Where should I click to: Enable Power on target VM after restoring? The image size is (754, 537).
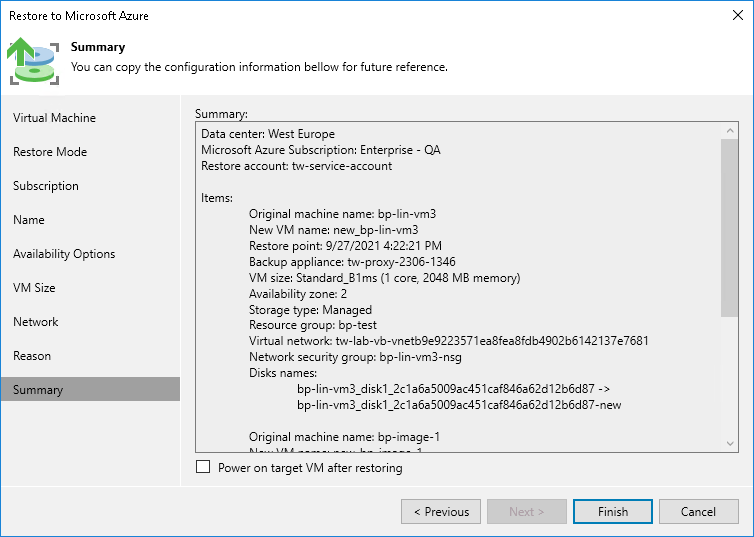[x=203, y=467]
